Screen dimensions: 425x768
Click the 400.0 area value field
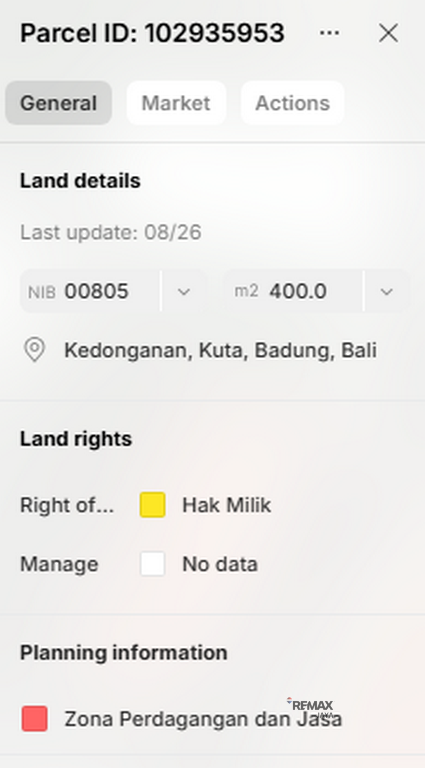point(293,291)
